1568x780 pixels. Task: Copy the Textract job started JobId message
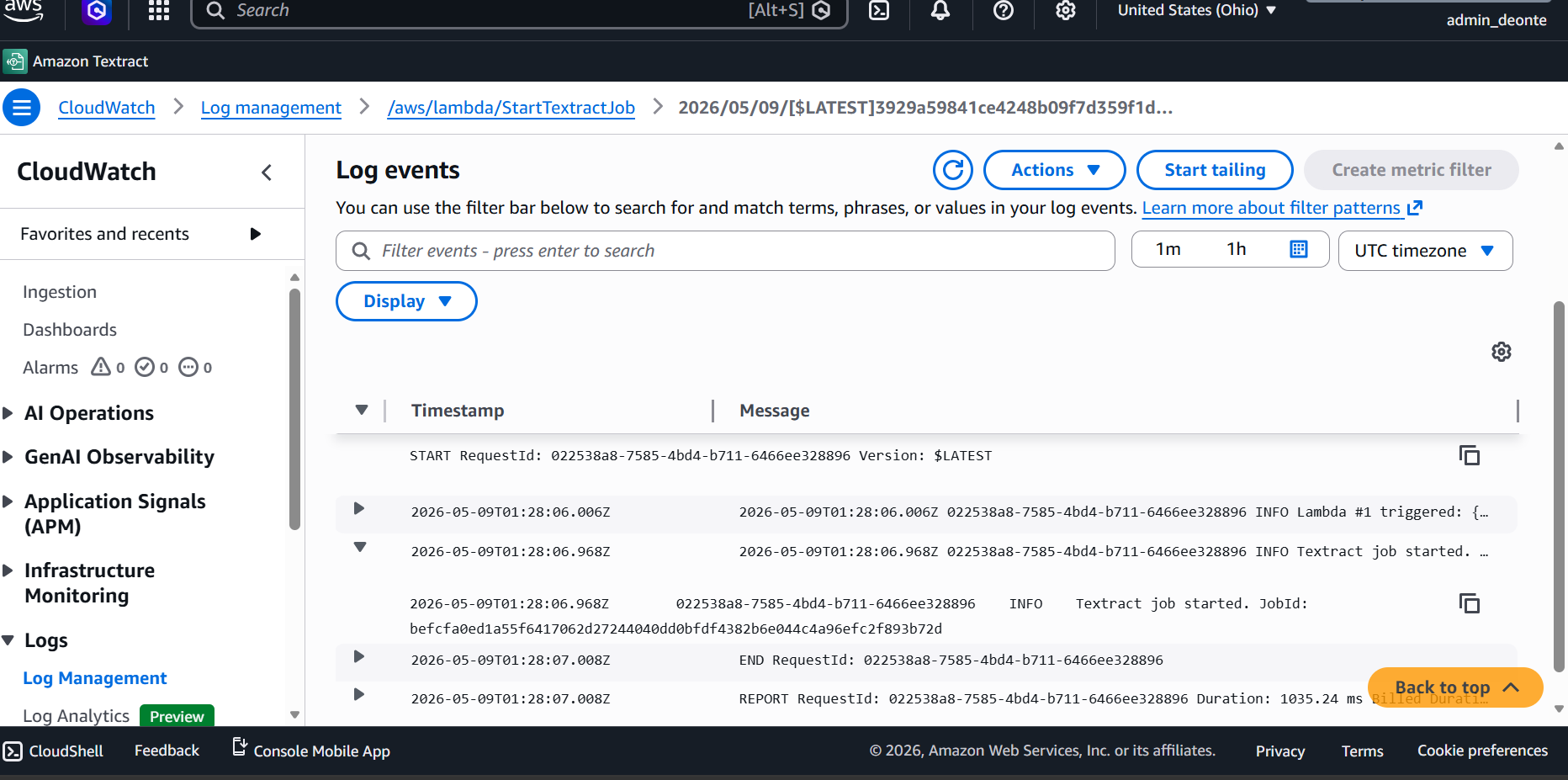[x=1470, y=603]
